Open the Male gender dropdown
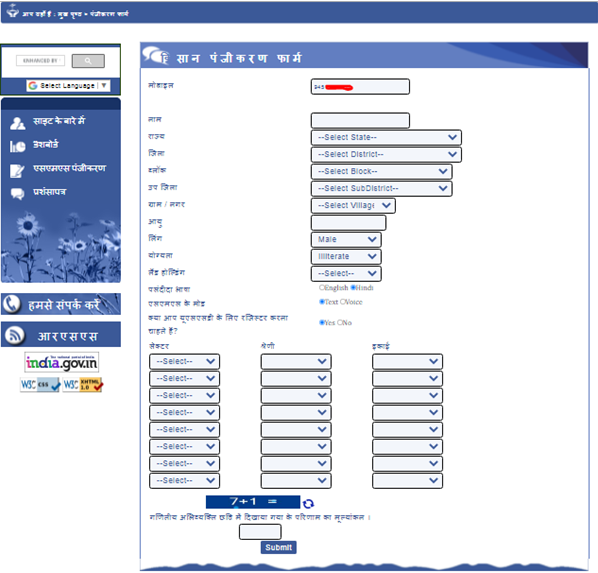This screenshot has height=573, width=598. click(346, 240)
